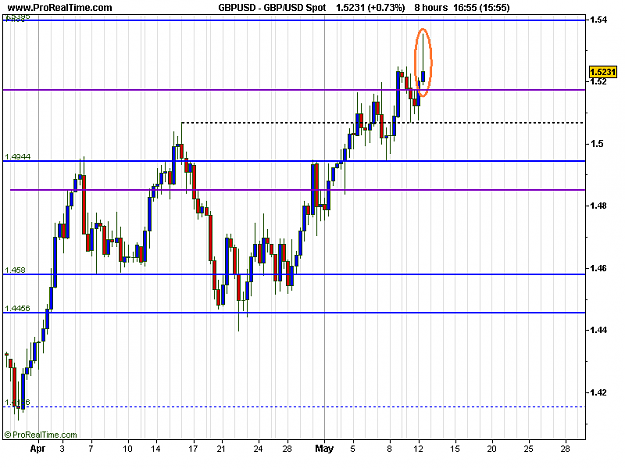Viewport: 625px width, 469px height.
Task: Click the 1.5231 (+0.73%) quote in header
Action: 371,7
